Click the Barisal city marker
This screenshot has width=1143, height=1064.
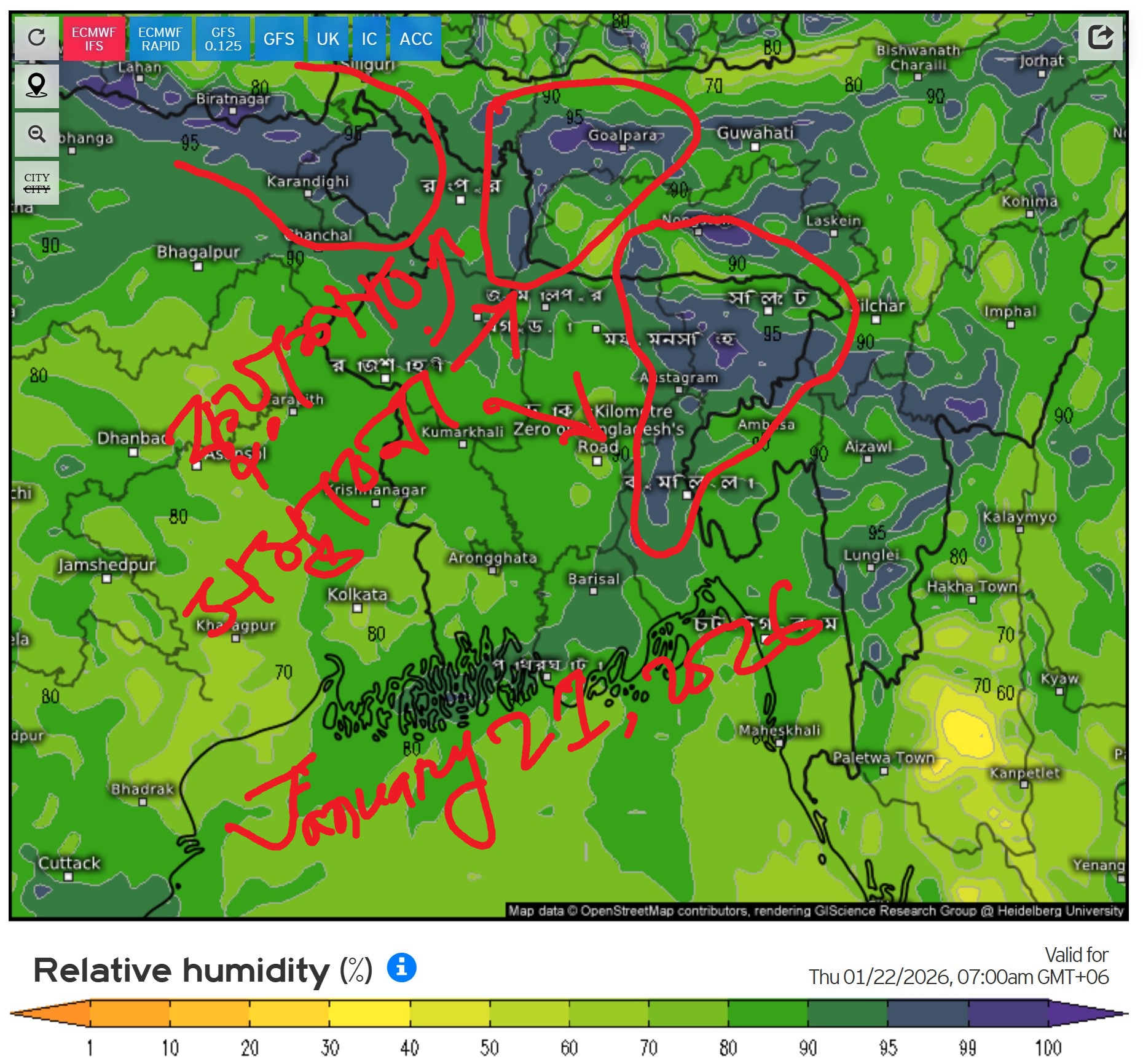tap(594, 591)
